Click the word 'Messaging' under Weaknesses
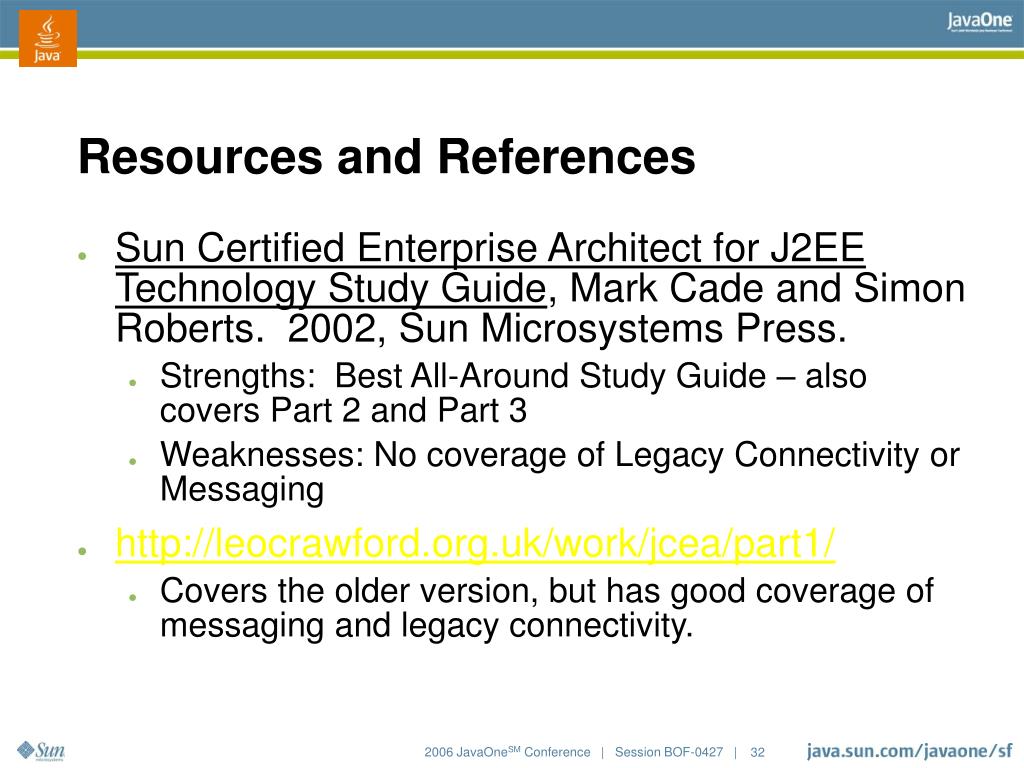Image resolution: width=1024 pixels, height=768 pixels. tap(242, 490)
